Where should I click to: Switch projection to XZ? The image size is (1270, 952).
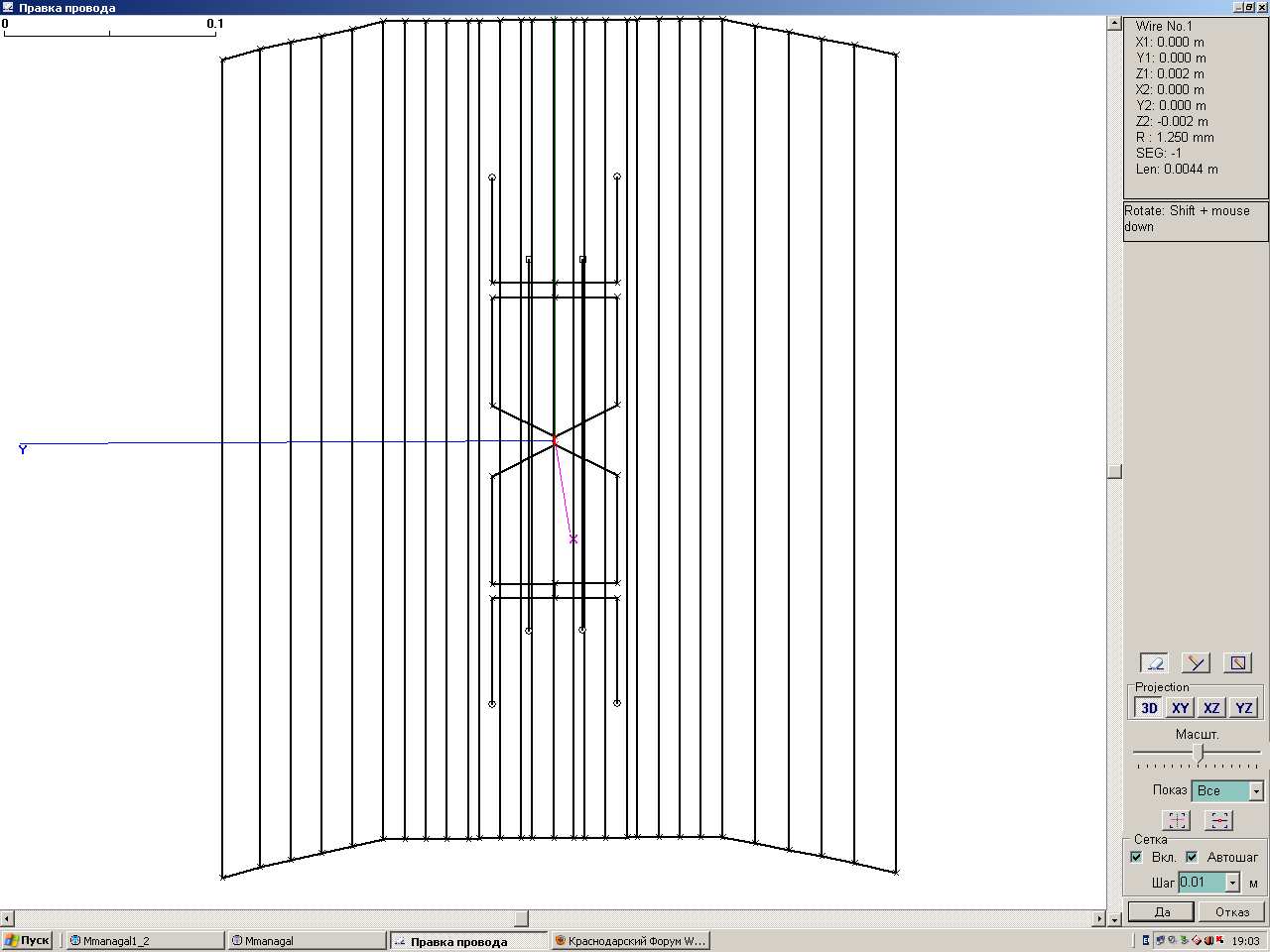click(x=1211, y=707)
